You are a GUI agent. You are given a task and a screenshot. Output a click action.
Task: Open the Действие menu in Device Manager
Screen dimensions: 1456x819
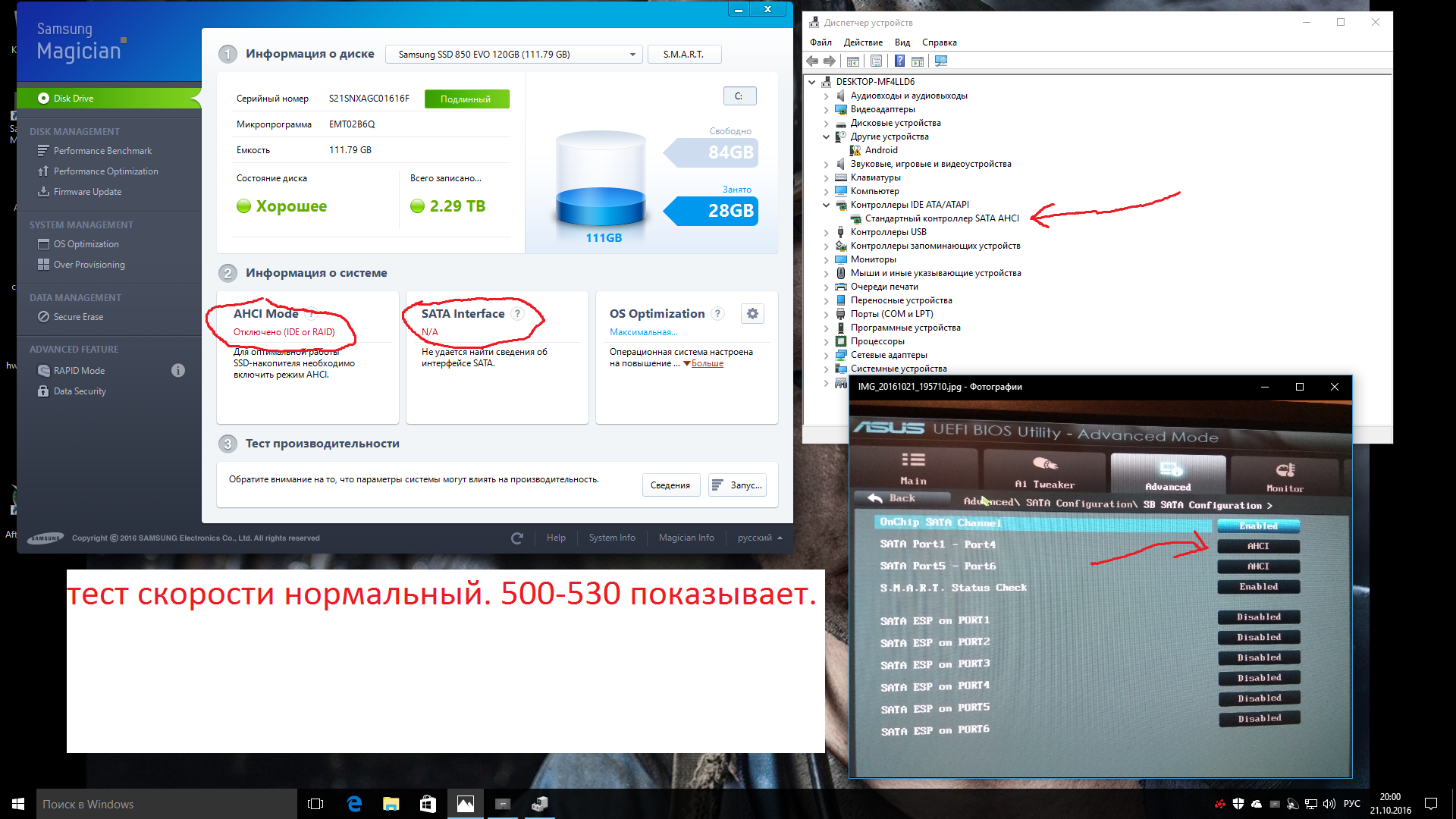[x=863, y=42]
